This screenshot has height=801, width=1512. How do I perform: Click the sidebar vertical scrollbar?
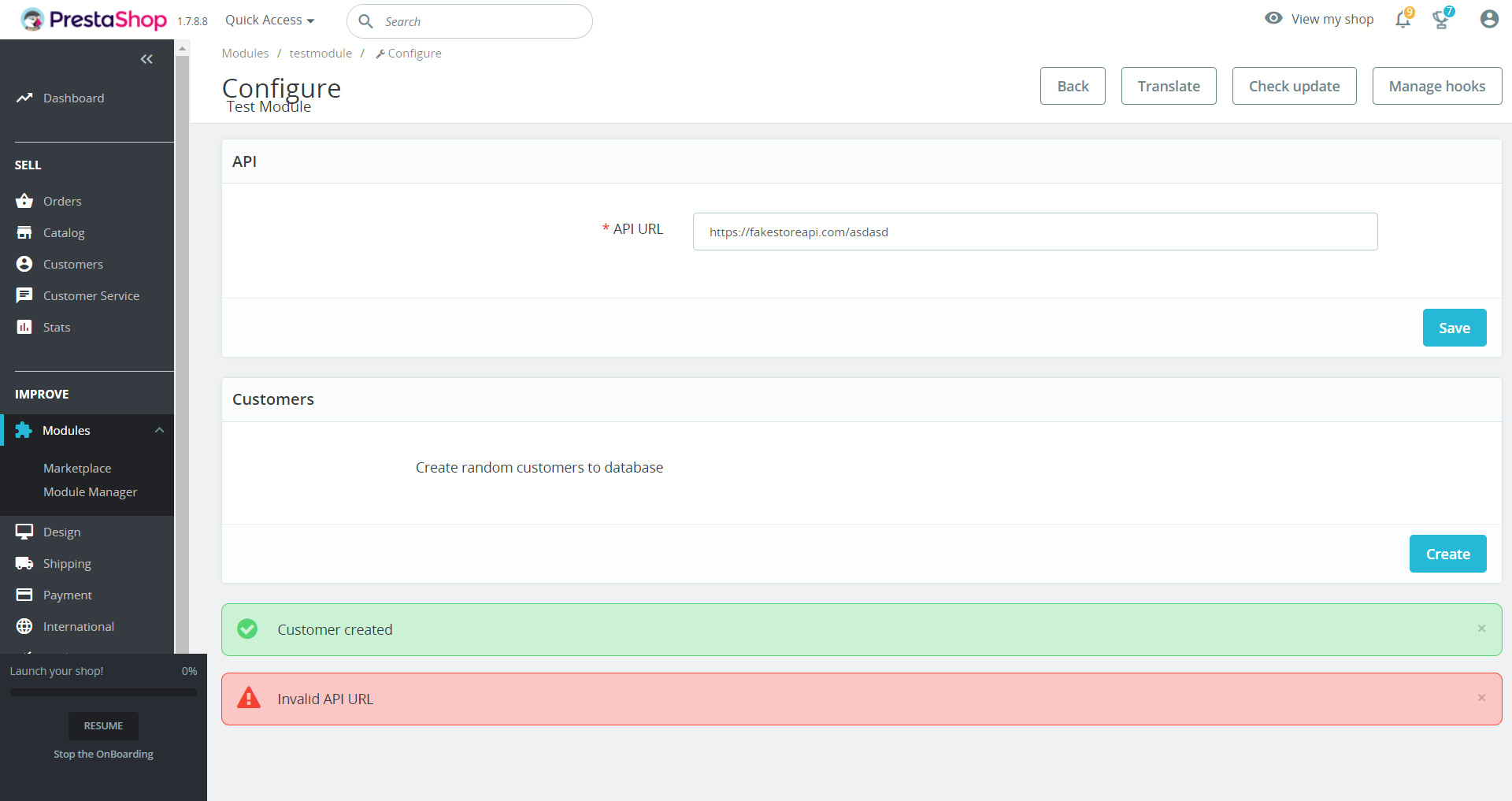(x=182, y=354)
